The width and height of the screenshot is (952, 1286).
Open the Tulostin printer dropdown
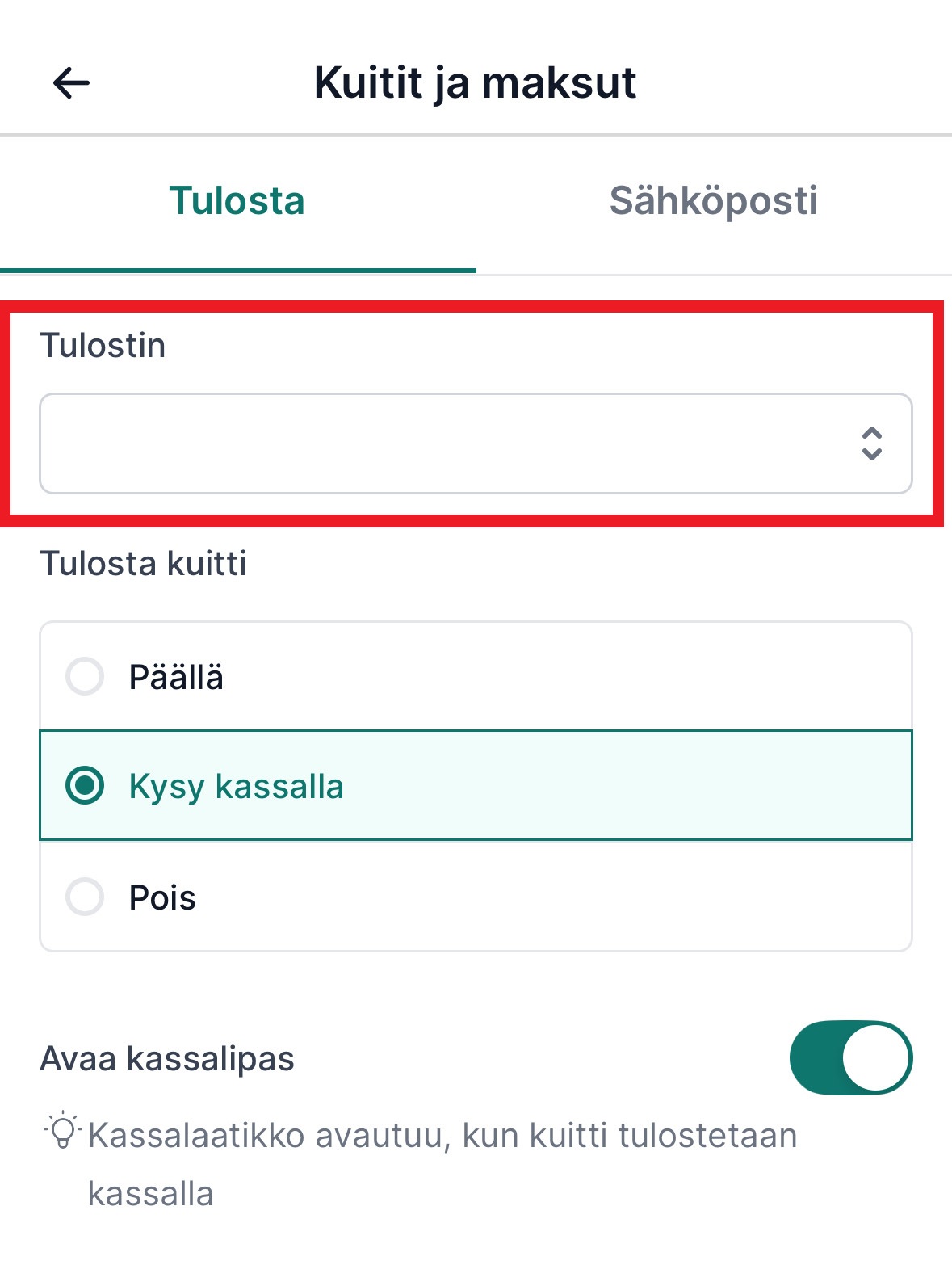coord(476,443)
